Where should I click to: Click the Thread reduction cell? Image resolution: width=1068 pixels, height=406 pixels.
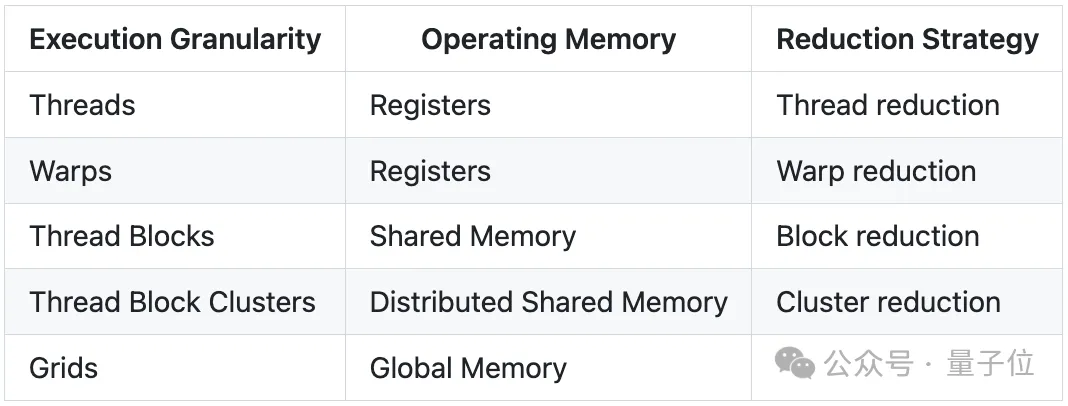click(x=888, y=105)
